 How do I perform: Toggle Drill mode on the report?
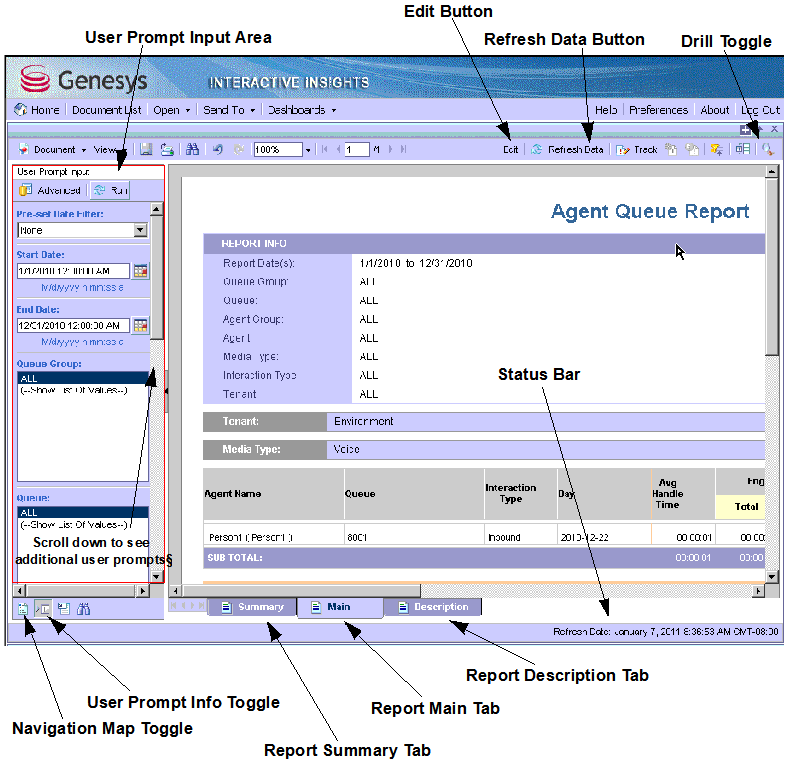(767, 149)
